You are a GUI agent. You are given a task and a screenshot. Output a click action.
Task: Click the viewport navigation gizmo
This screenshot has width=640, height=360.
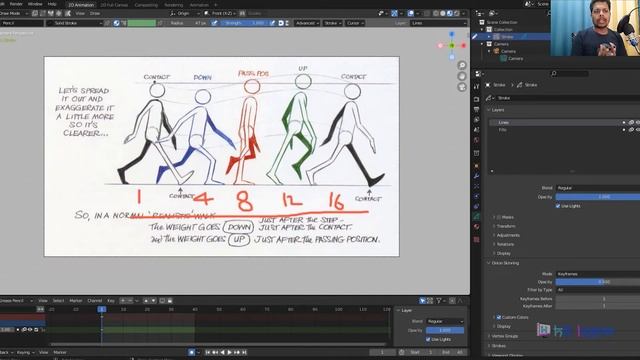[x=452, y=45]
